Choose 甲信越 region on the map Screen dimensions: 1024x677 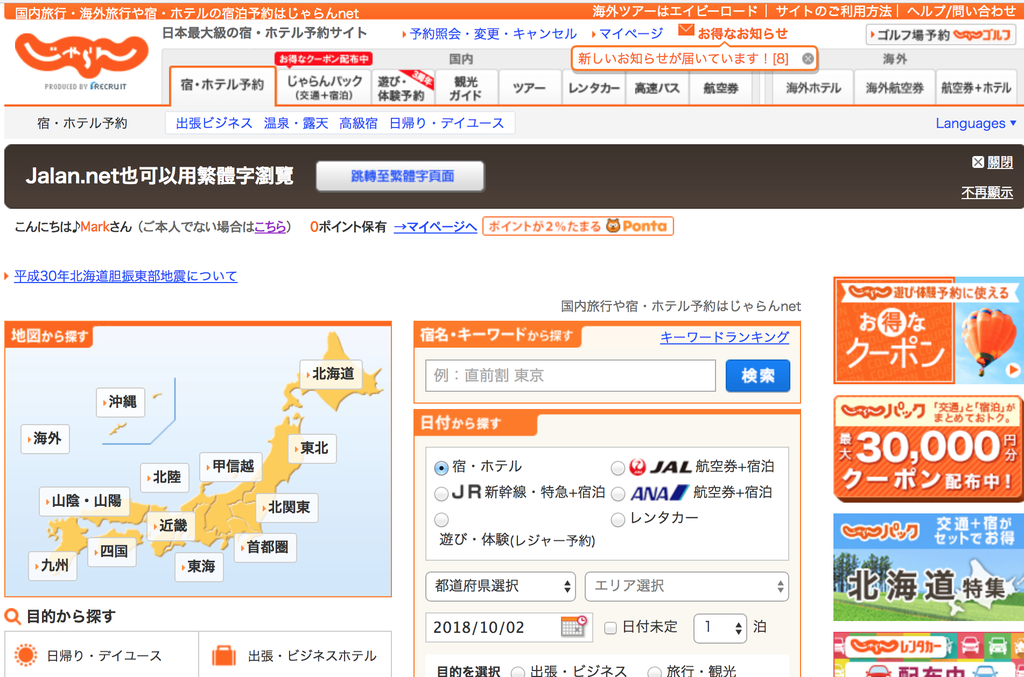click(x=231, y=467)
